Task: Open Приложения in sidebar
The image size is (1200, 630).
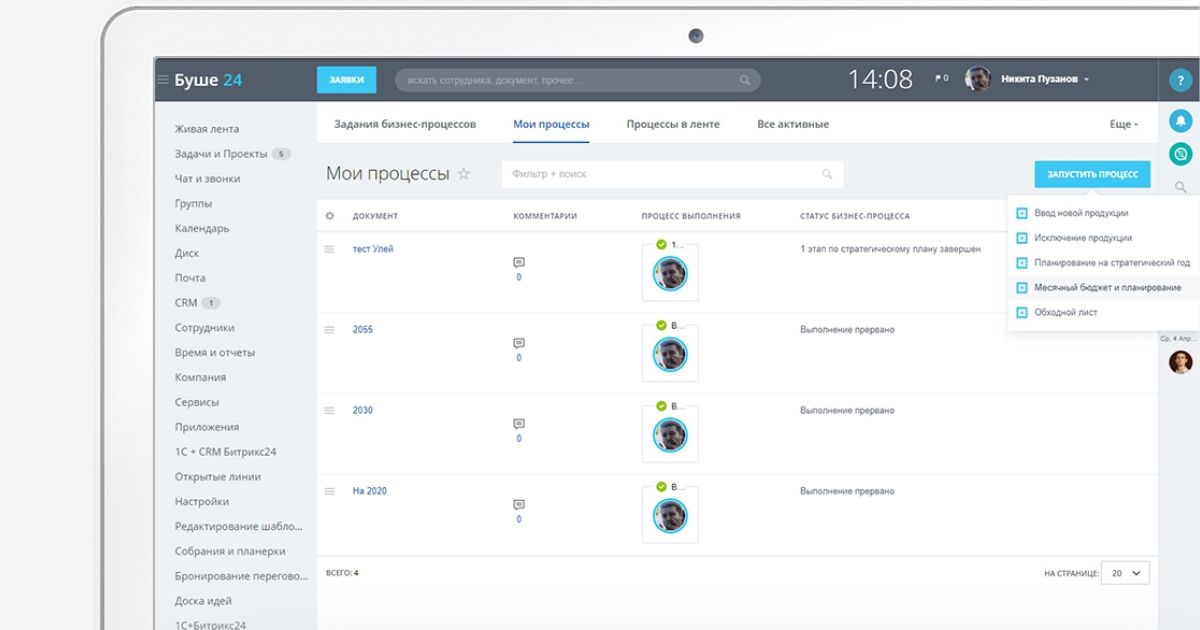Action: (207, 427)
